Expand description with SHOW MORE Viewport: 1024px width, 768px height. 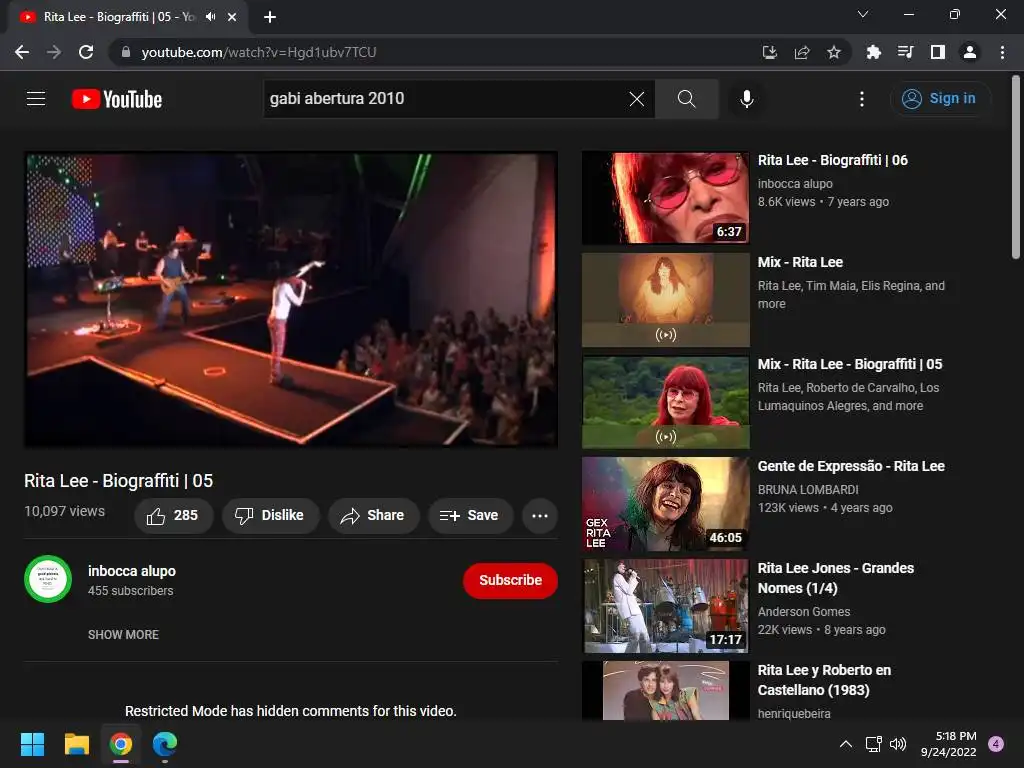pyautogui.click(x=123, y=635)
